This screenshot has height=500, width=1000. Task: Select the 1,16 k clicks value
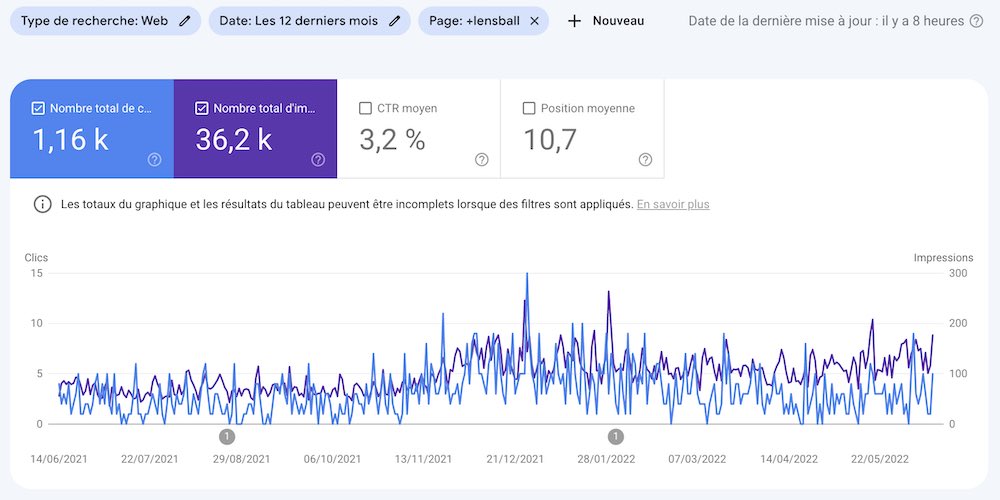click(70, 140)
